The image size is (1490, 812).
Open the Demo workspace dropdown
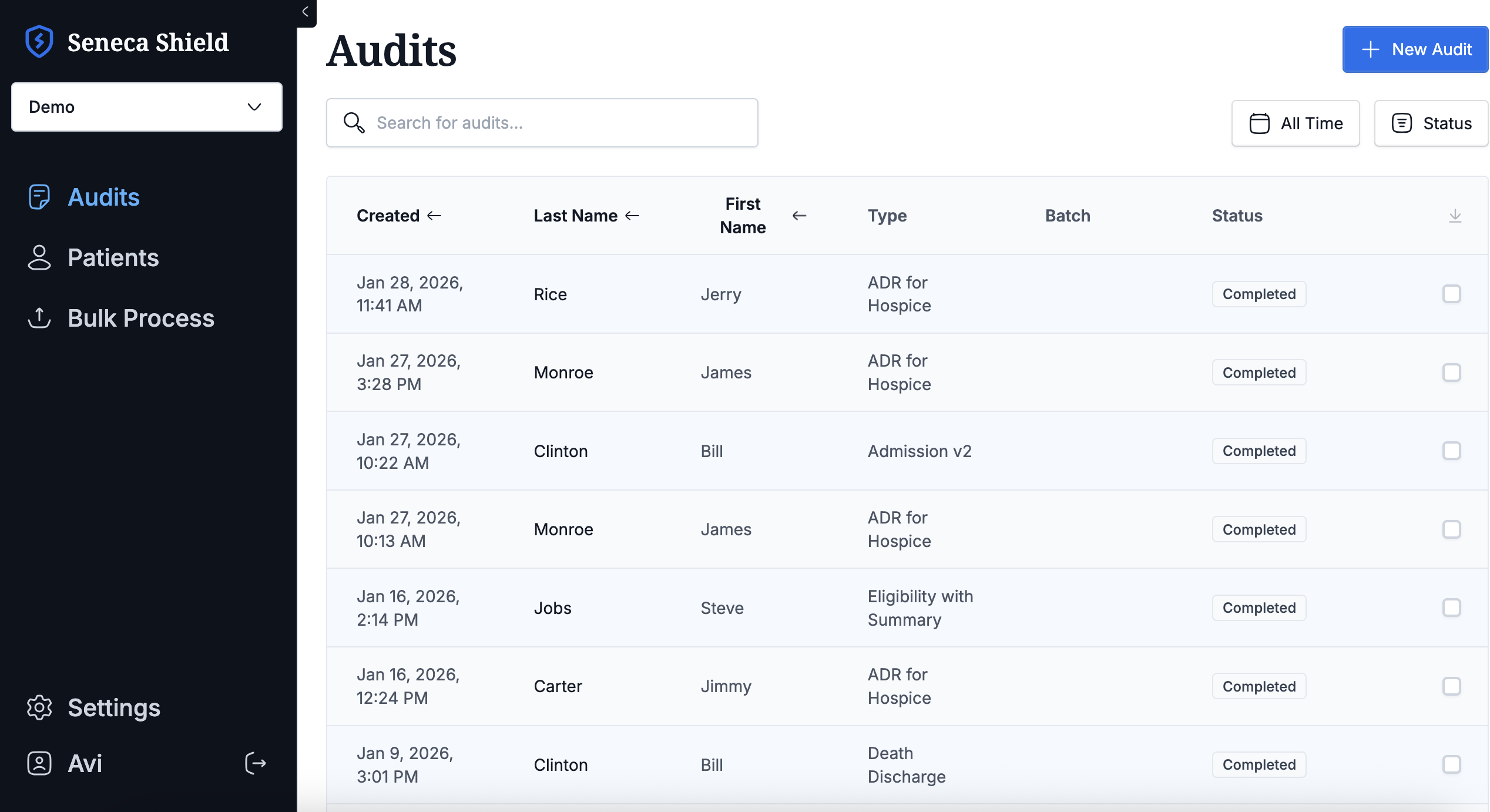146,107
